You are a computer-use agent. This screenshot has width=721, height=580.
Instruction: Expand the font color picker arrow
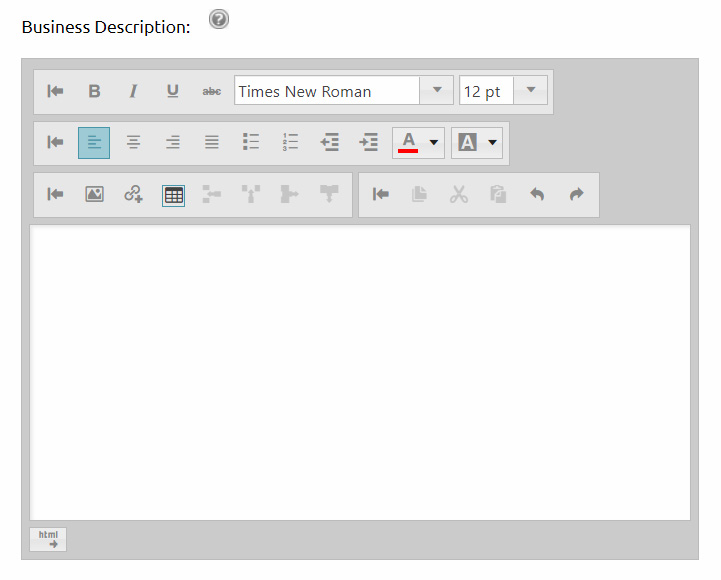[x=434, y=143]
